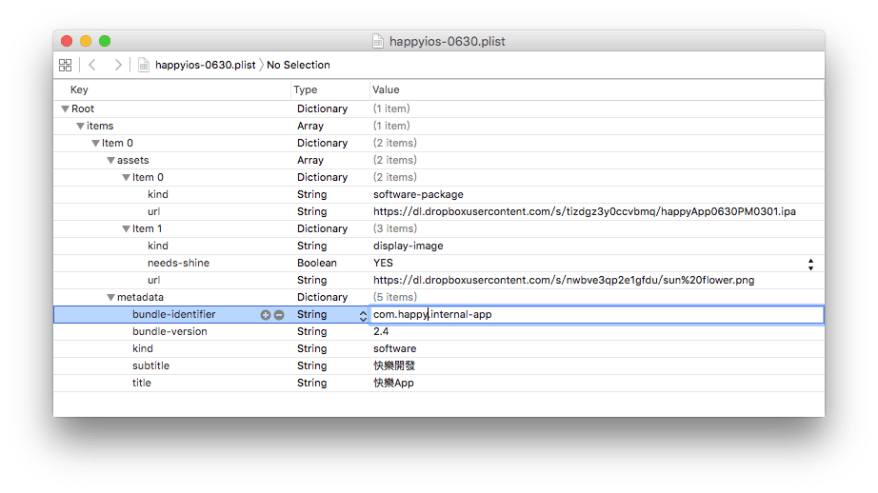Click the minus button on bundle-identifier row

pyautogui.click(x=279, y=314)
